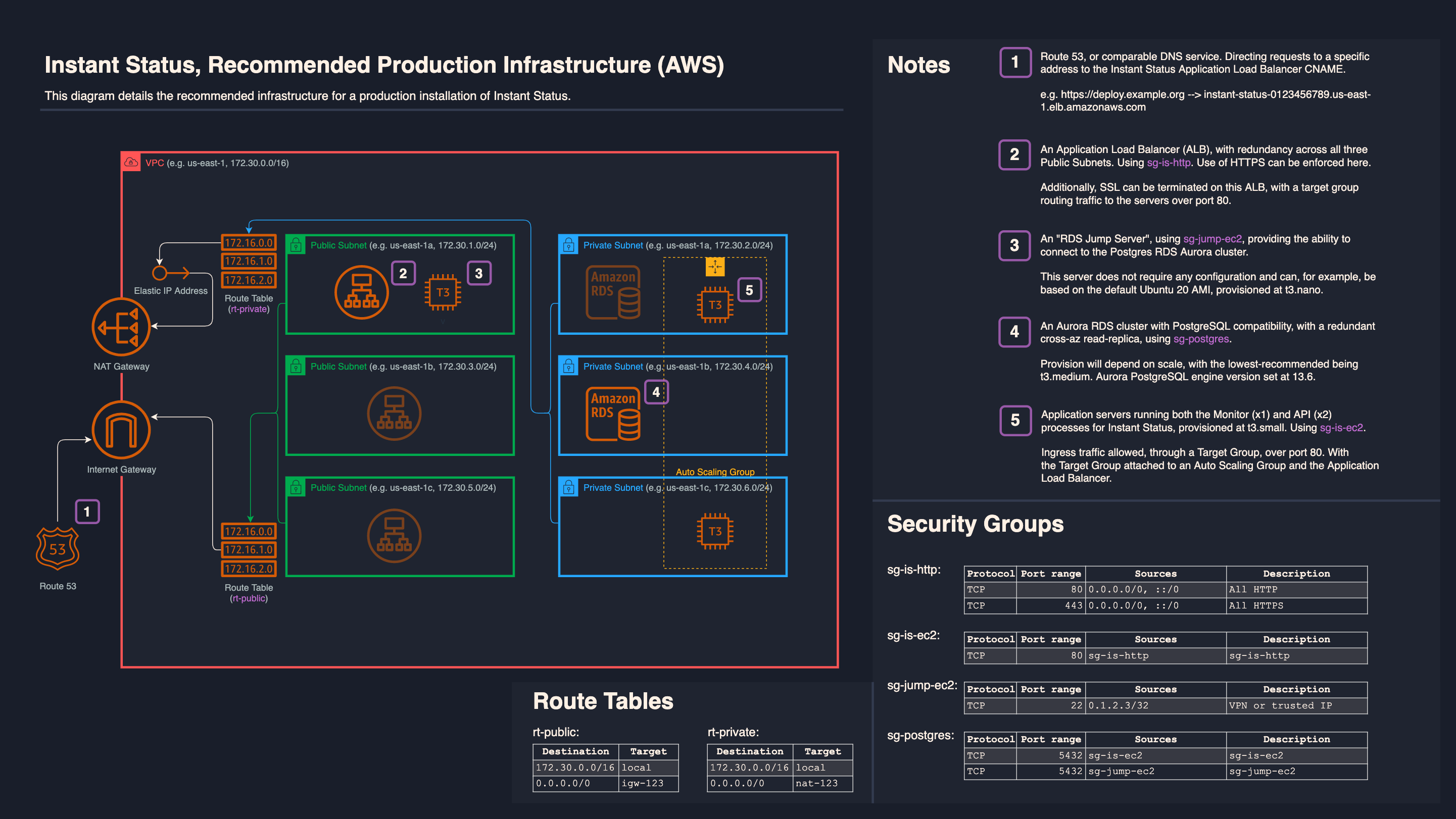Click the rt-private route table stack

(249, 261)
